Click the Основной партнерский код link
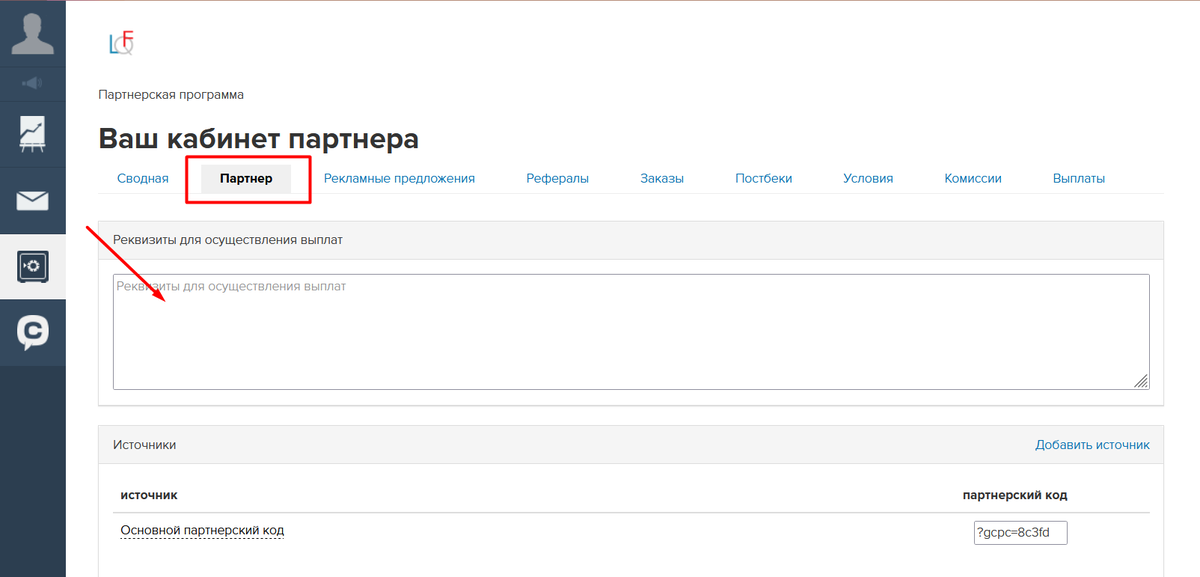 (202, 530)
